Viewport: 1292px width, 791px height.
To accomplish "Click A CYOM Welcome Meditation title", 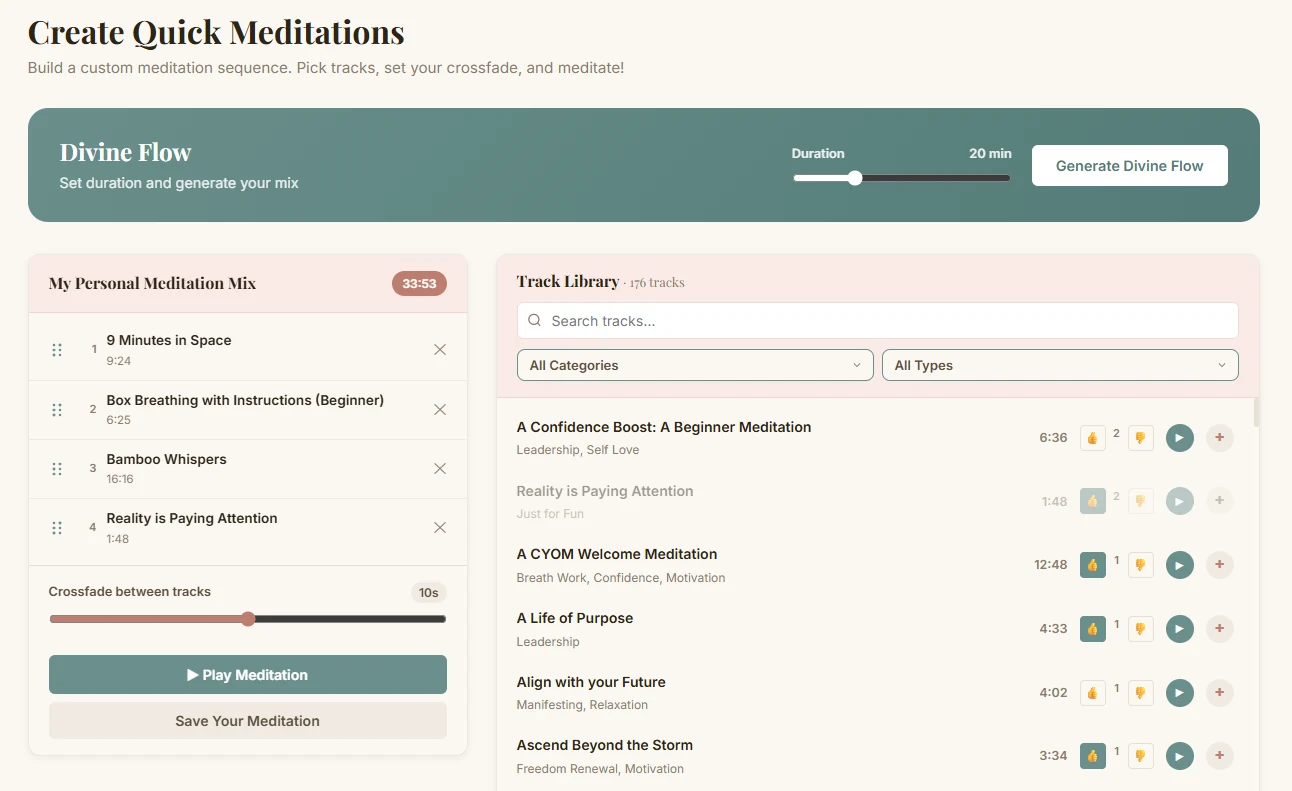I will coord(617,554).
